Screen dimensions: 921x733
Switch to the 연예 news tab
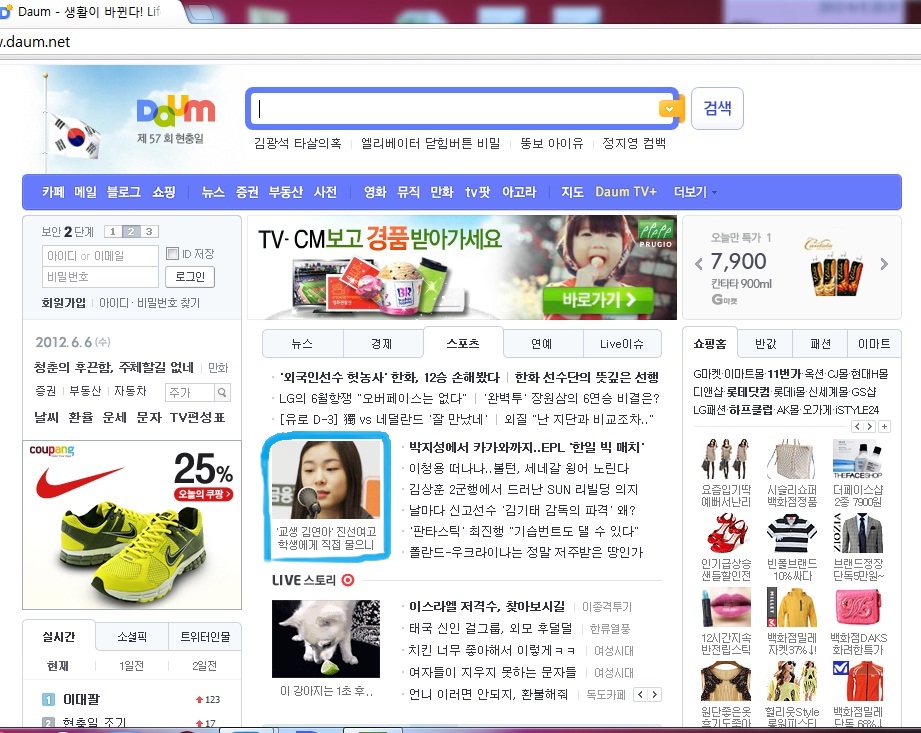click(x=542, y=344)
